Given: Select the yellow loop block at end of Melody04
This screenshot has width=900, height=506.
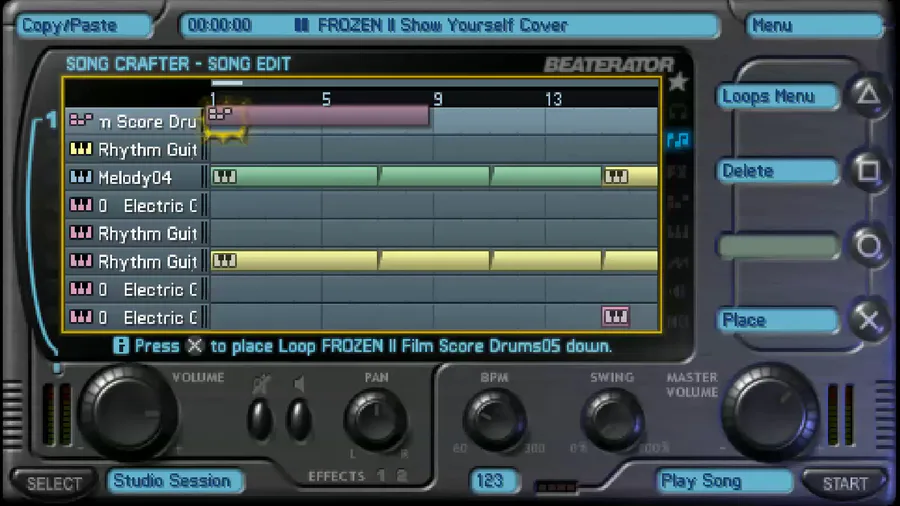Looking at the screenshot, I should [630, 177].
